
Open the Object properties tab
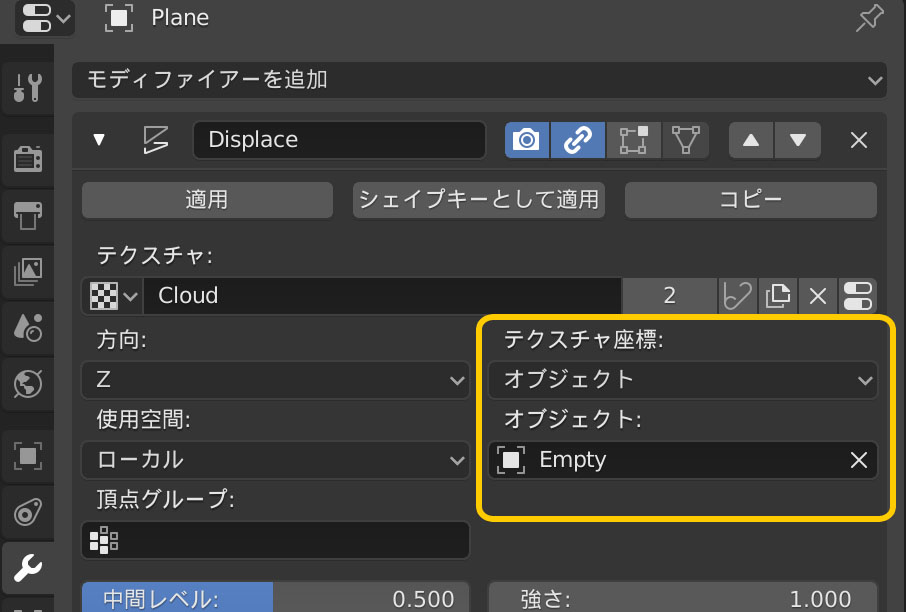[27, 451]
